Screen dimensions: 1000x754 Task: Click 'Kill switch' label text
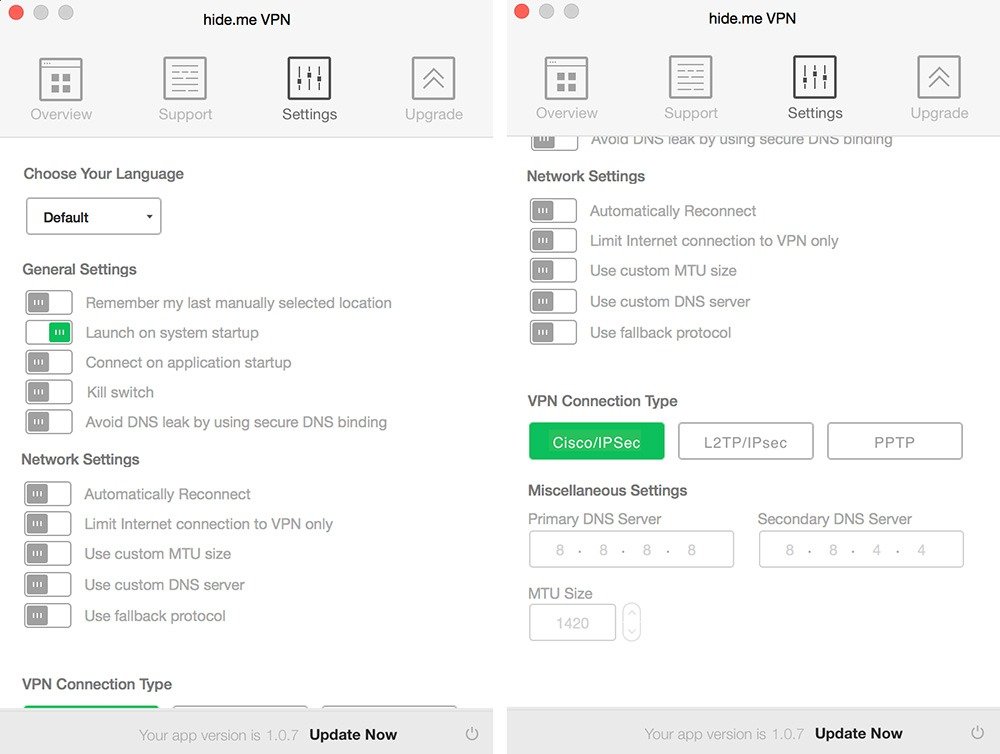[x=121, y=392]
